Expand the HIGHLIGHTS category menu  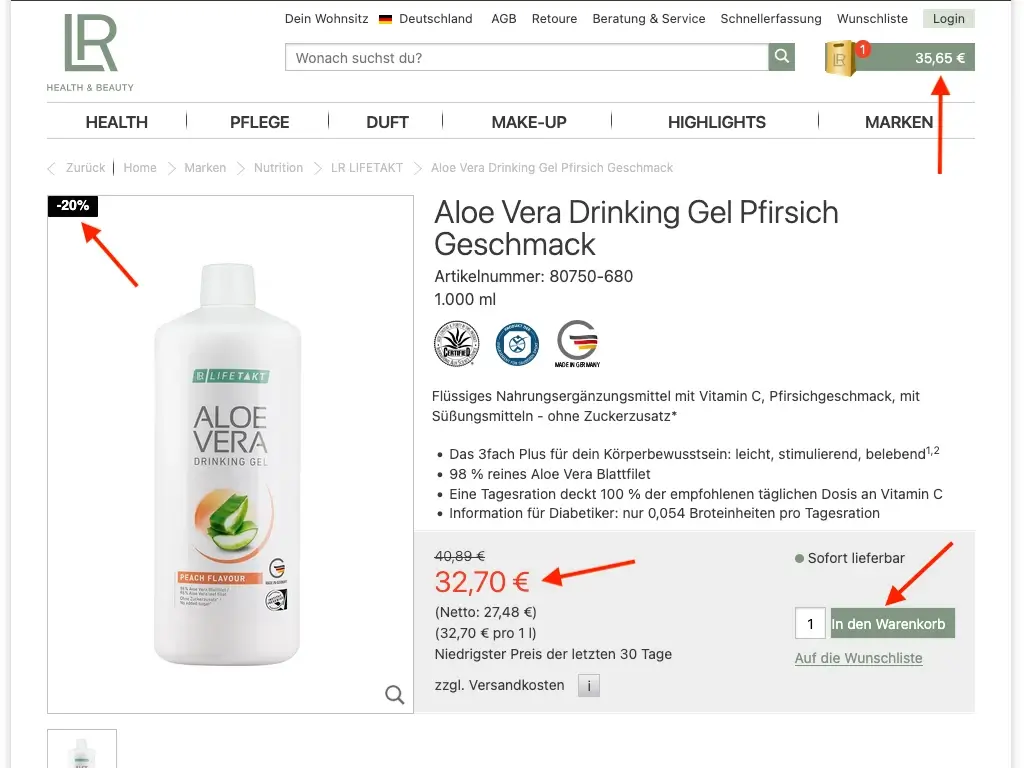tap(716, 122)
